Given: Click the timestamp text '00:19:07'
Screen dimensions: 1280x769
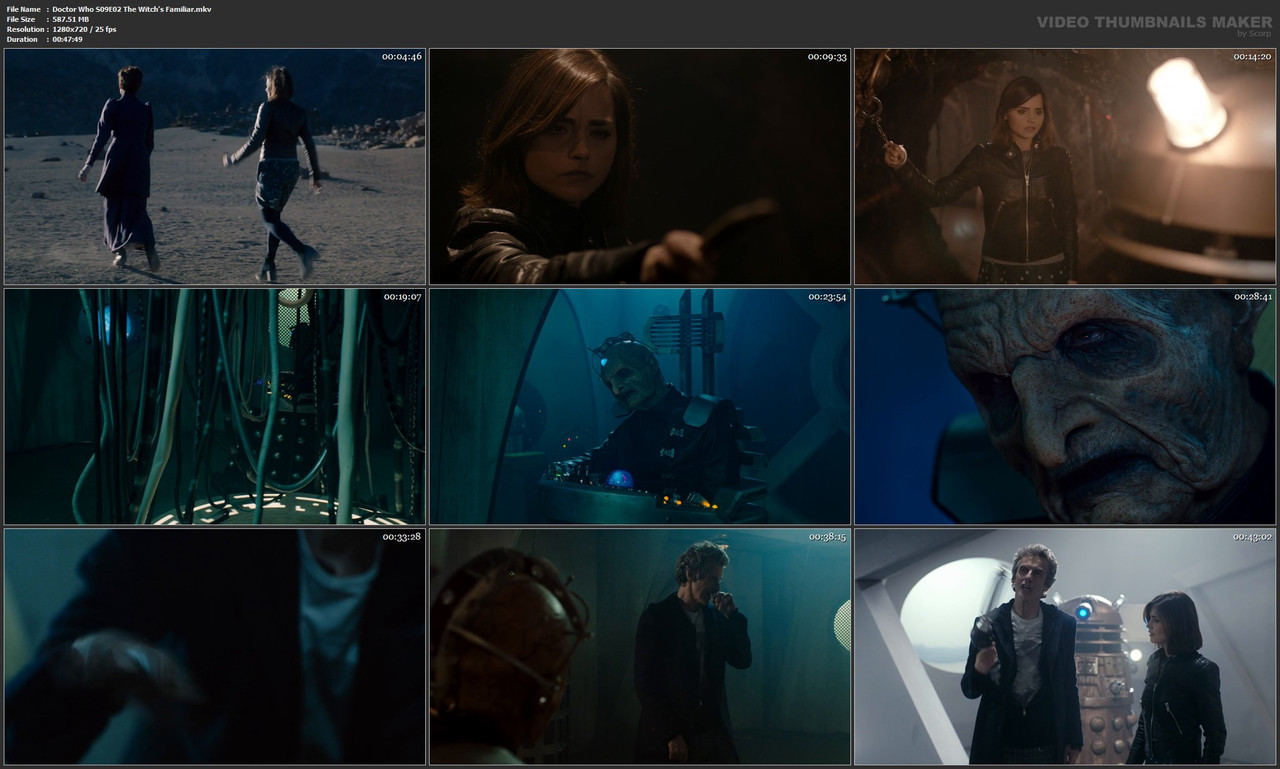Looking at the screenshot, I should [x=401, y=297].
